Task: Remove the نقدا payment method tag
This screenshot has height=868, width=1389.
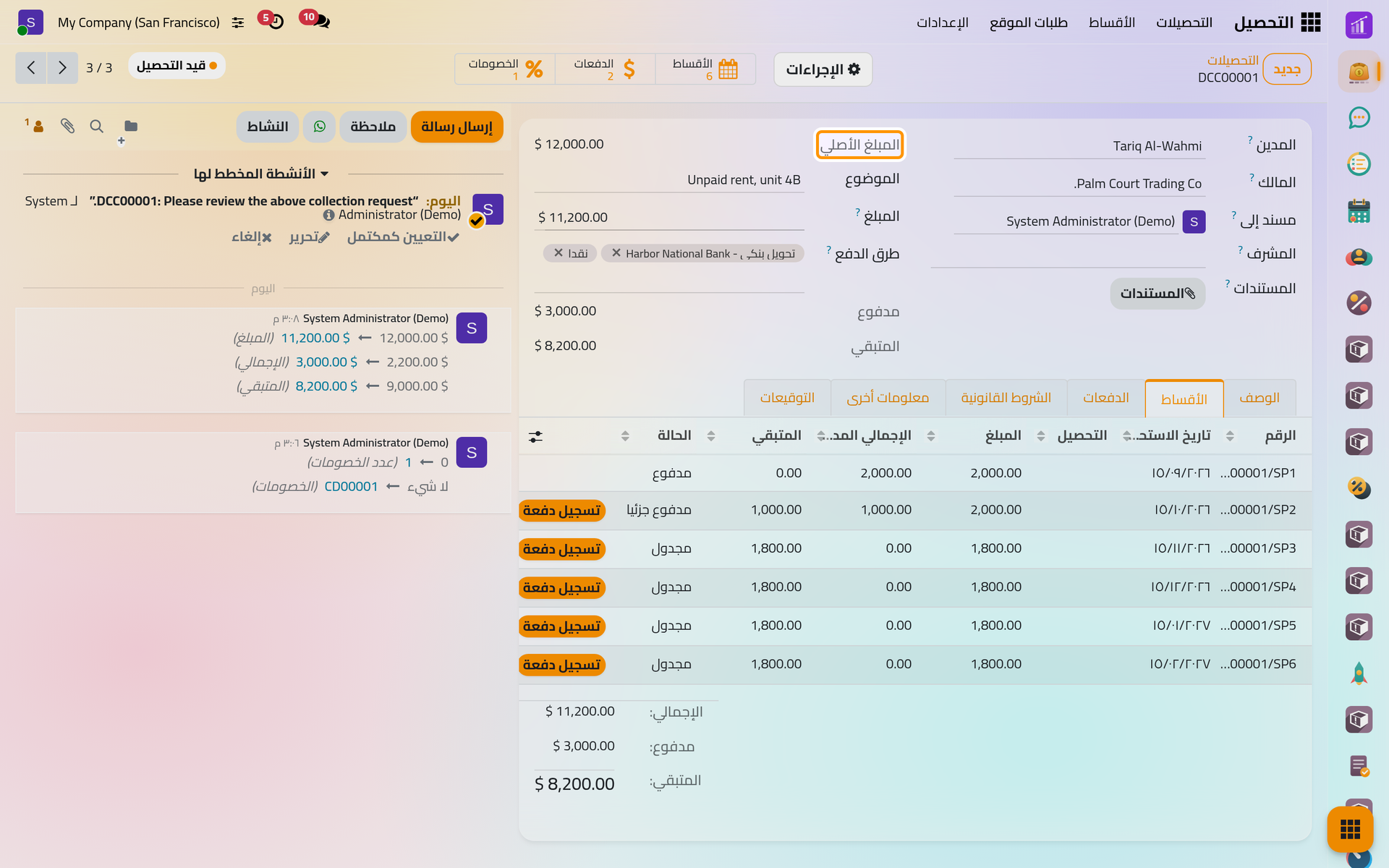Action: [x=558, y=253]
